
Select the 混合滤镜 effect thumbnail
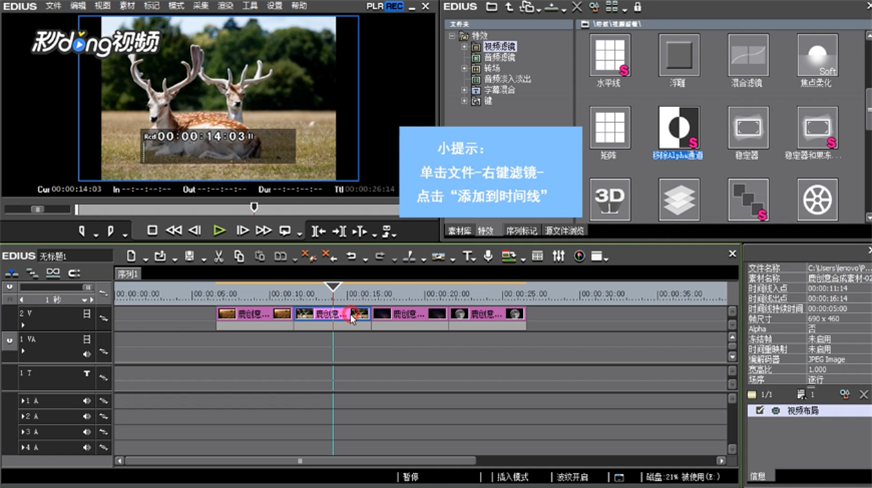point(748,55)
